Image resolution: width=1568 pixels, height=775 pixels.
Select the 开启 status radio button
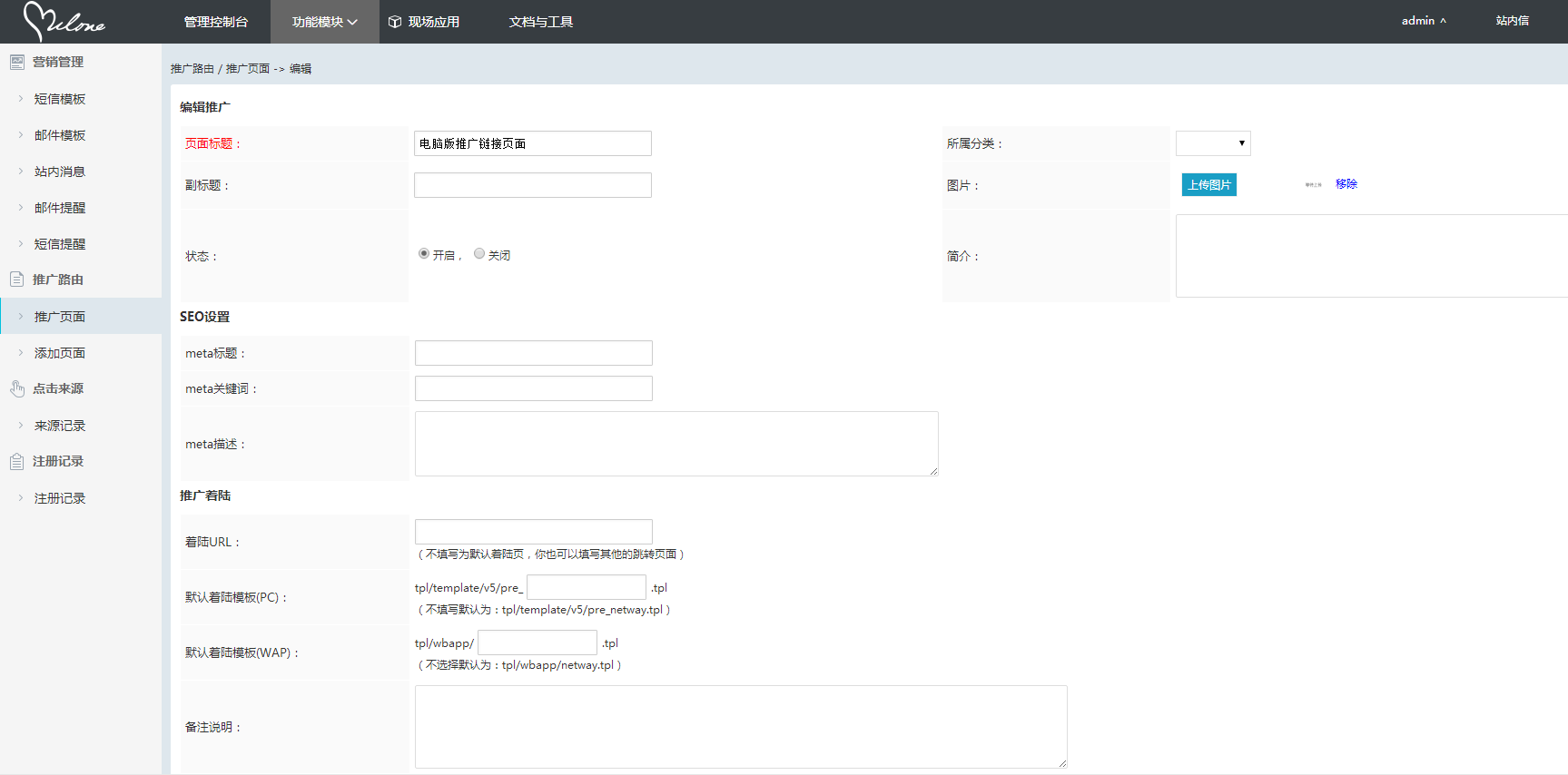tap(424, 254)
